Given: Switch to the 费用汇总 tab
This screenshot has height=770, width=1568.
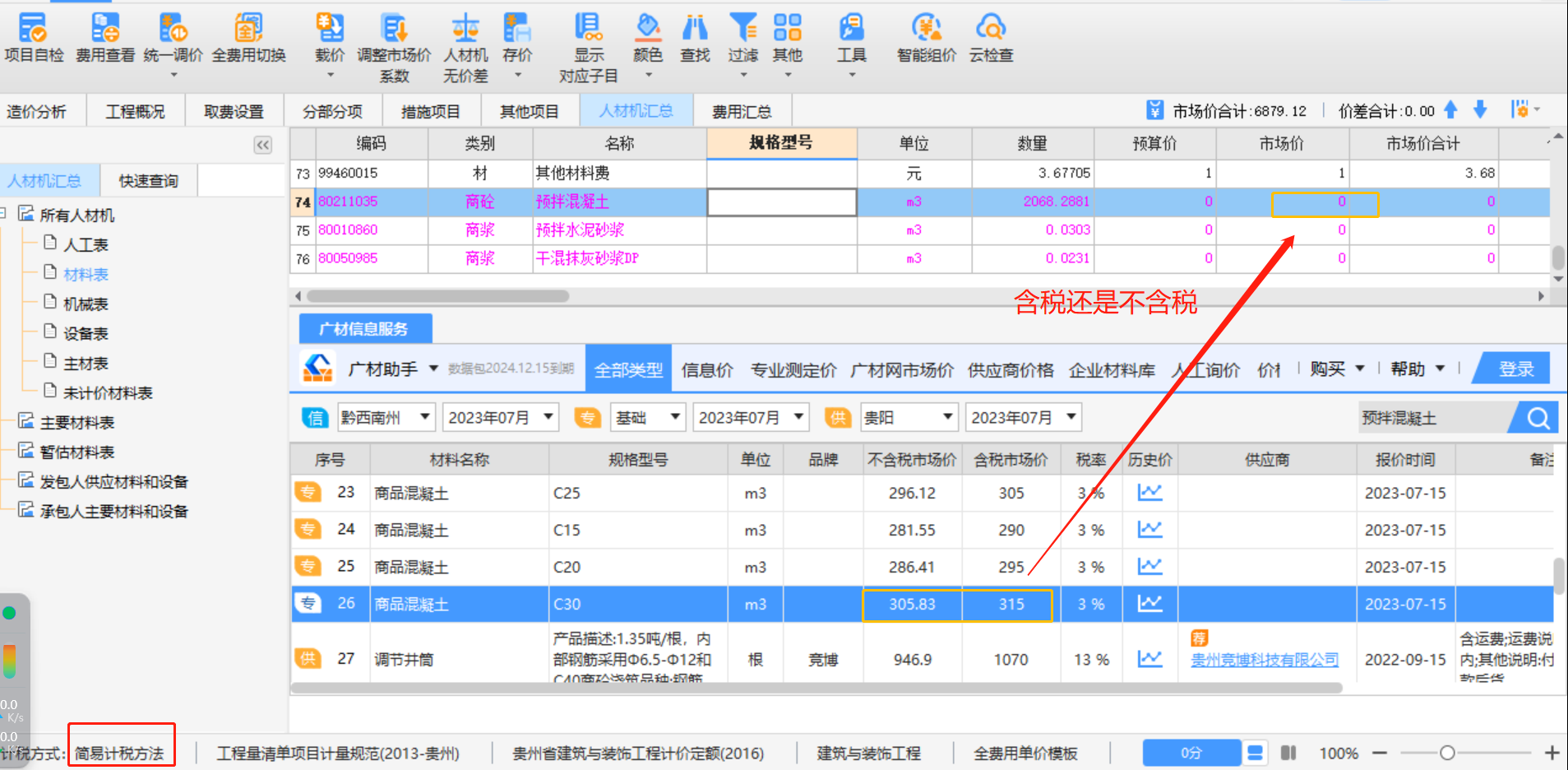Looking at the screenshot, I should pyautogui.click(x=742, y=111).
